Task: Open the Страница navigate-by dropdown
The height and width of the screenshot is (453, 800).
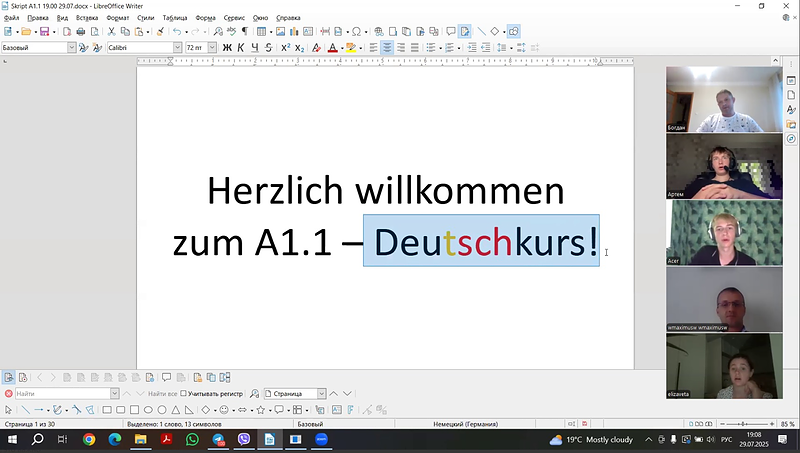Action: click(321, 394)
